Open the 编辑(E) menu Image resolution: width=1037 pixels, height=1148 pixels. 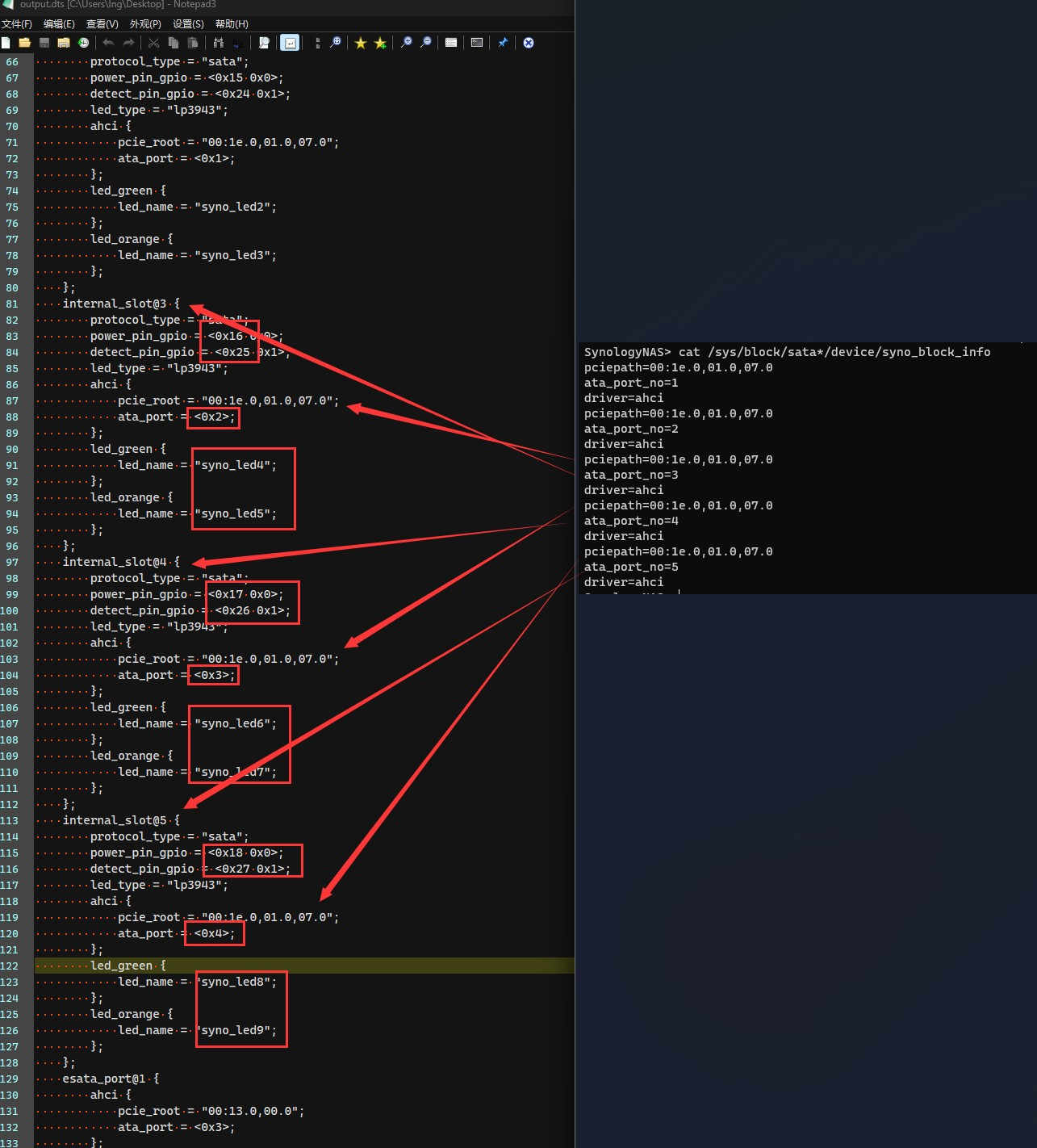click(x=59, y=24)
